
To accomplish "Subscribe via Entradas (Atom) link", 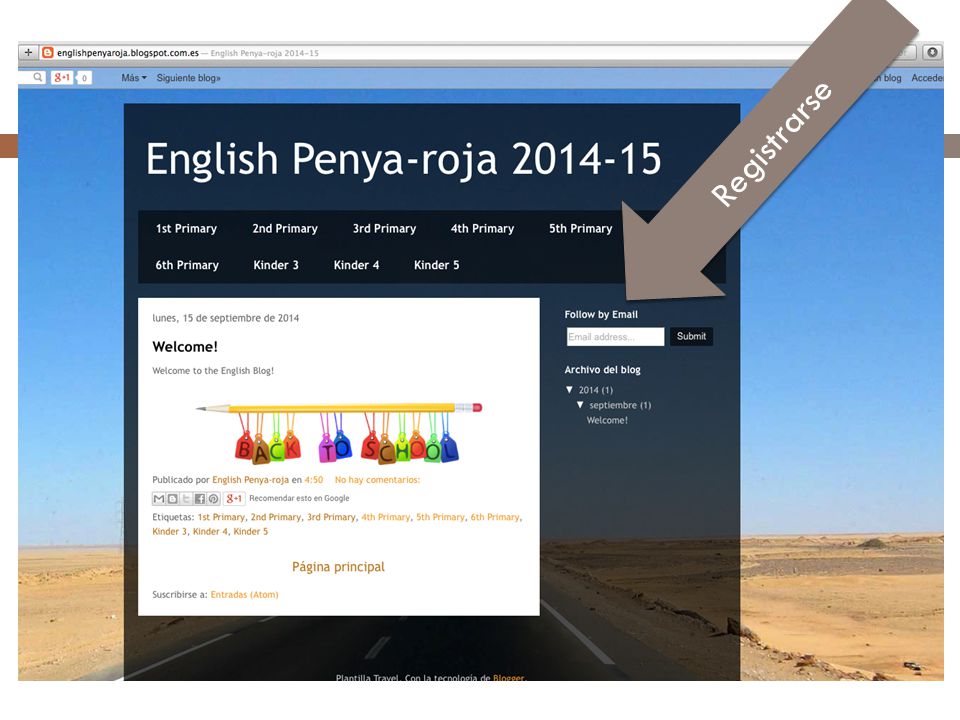I will [x=244, y=594].
